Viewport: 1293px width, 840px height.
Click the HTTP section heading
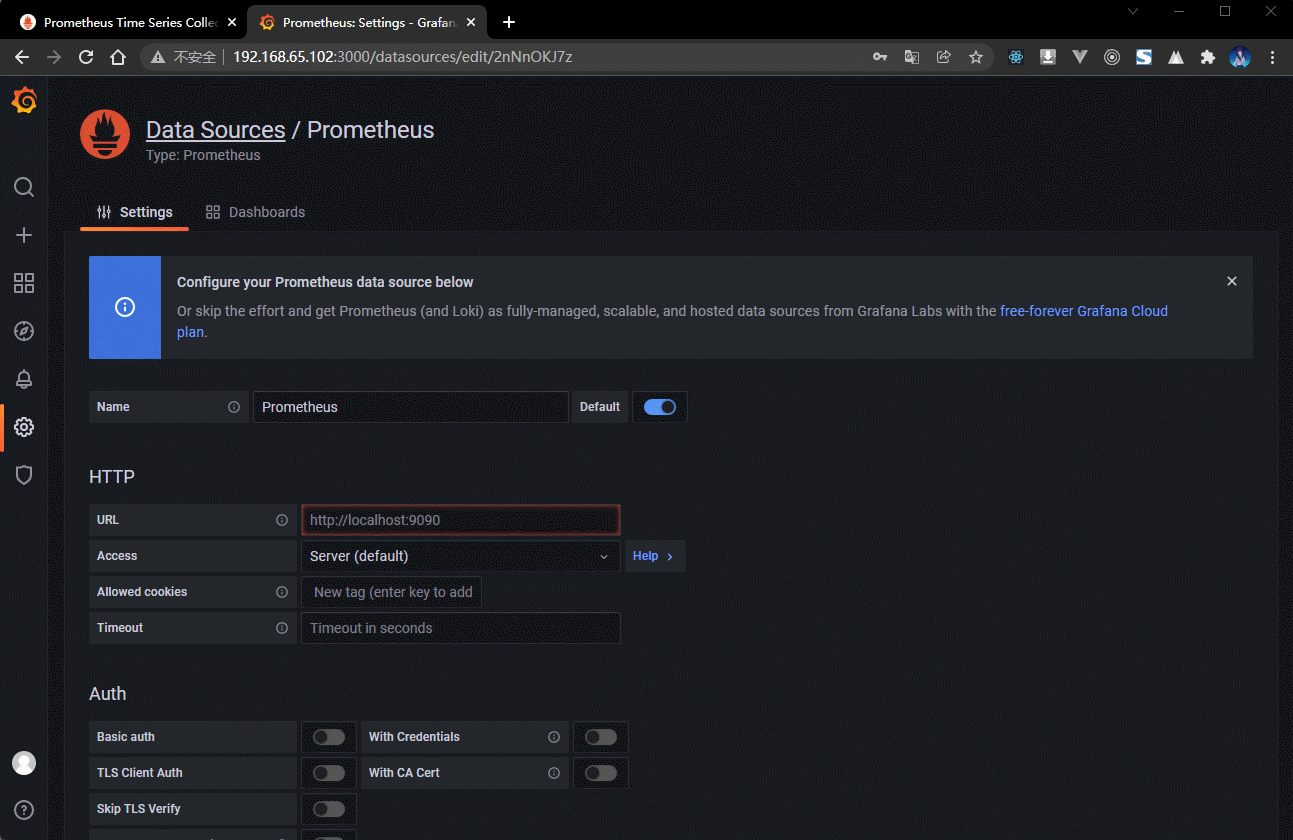point(112,477)
